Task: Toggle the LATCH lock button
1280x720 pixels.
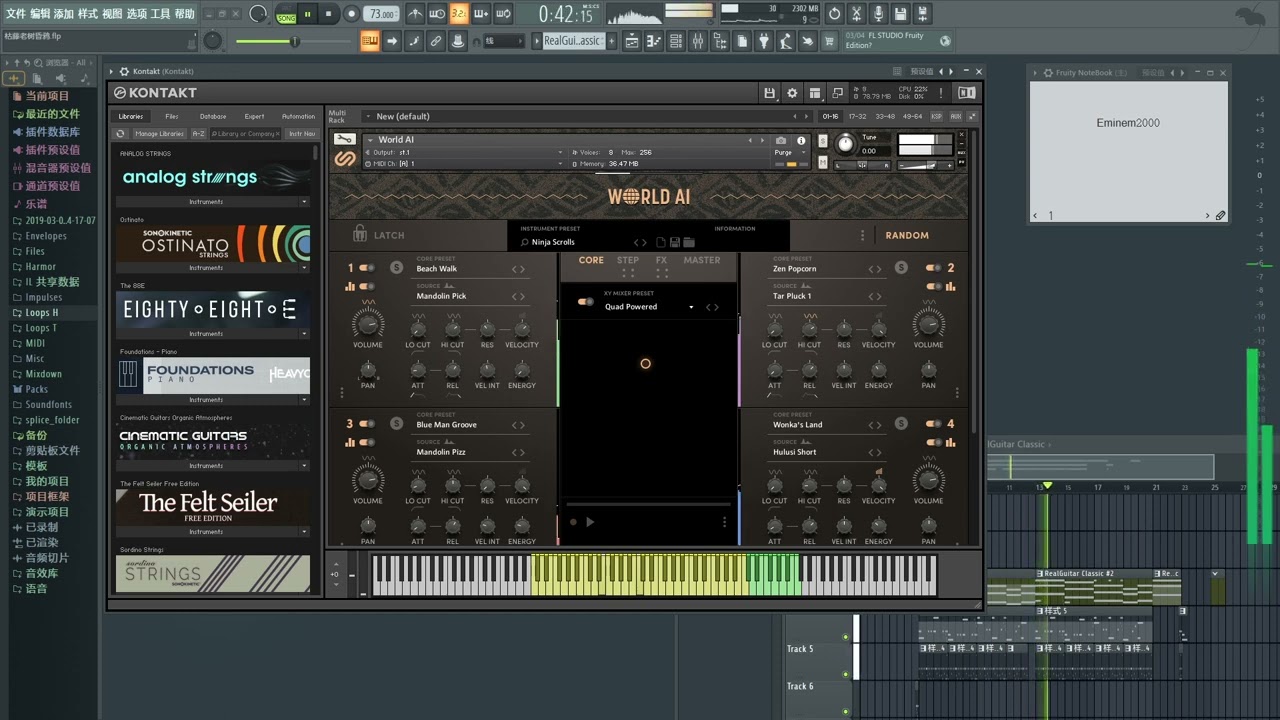Action: pos(380,235)
